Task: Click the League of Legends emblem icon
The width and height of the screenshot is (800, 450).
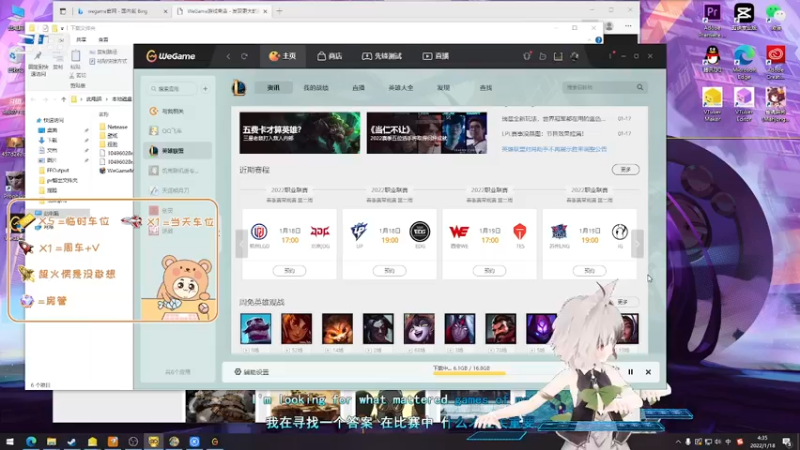Action: (x=239, y=88)
